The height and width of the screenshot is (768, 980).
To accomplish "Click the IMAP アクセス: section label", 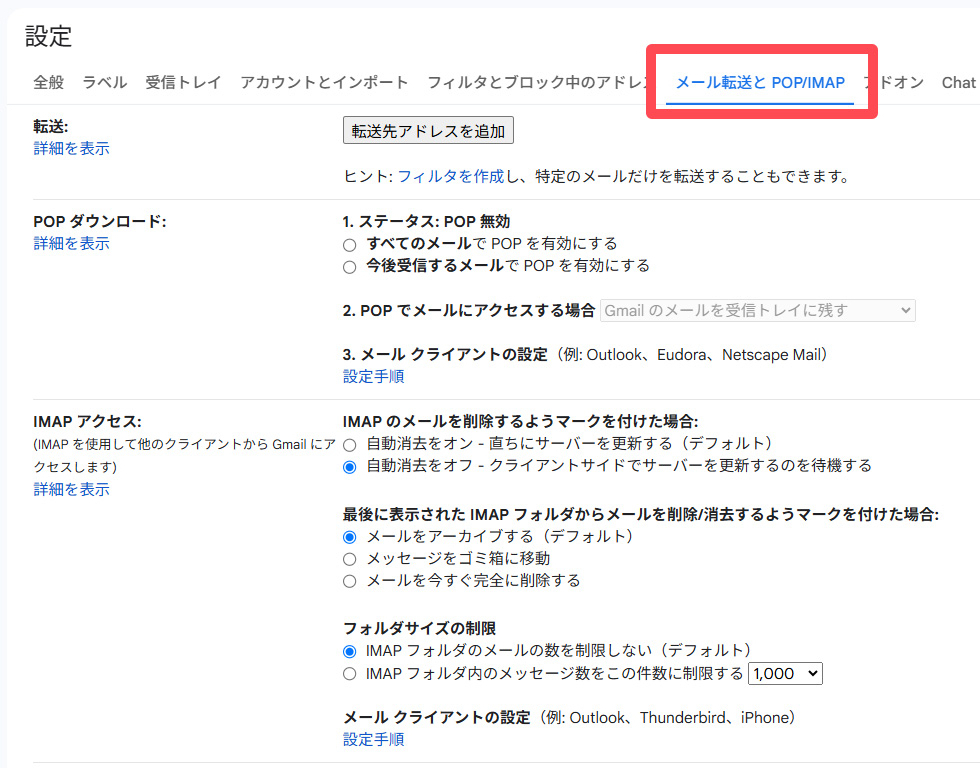I will pyautogui.click(x=88, y=422).
